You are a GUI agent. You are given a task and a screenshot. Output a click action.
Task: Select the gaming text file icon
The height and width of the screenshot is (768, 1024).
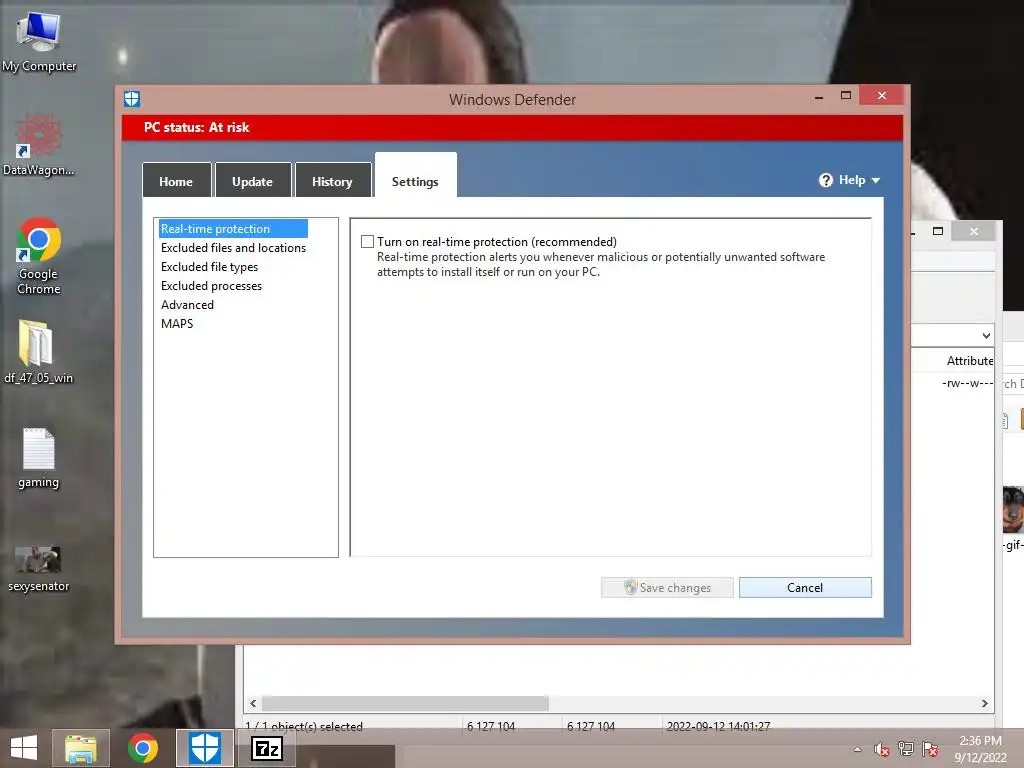(39, 458)
